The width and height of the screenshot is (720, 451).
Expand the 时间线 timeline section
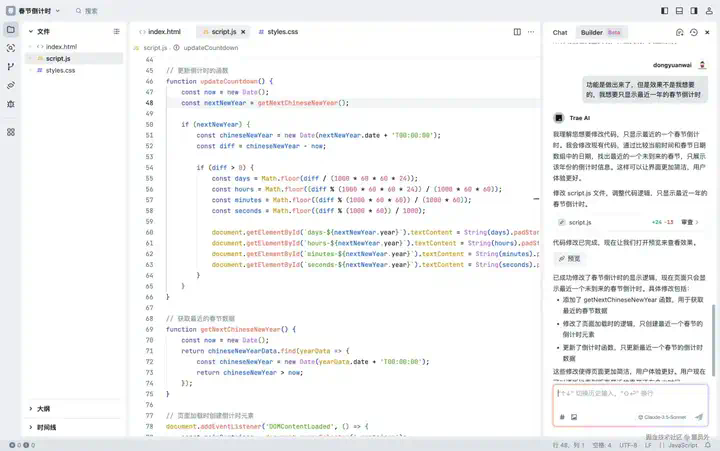coord(42,427)
